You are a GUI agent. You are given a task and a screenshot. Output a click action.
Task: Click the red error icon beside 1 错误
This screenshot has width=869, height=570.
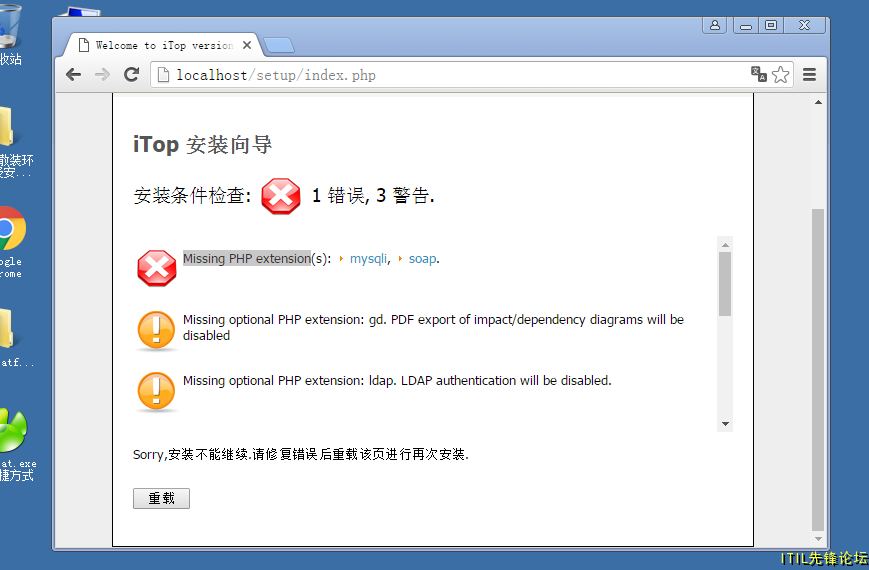click(x=281, y=196)
